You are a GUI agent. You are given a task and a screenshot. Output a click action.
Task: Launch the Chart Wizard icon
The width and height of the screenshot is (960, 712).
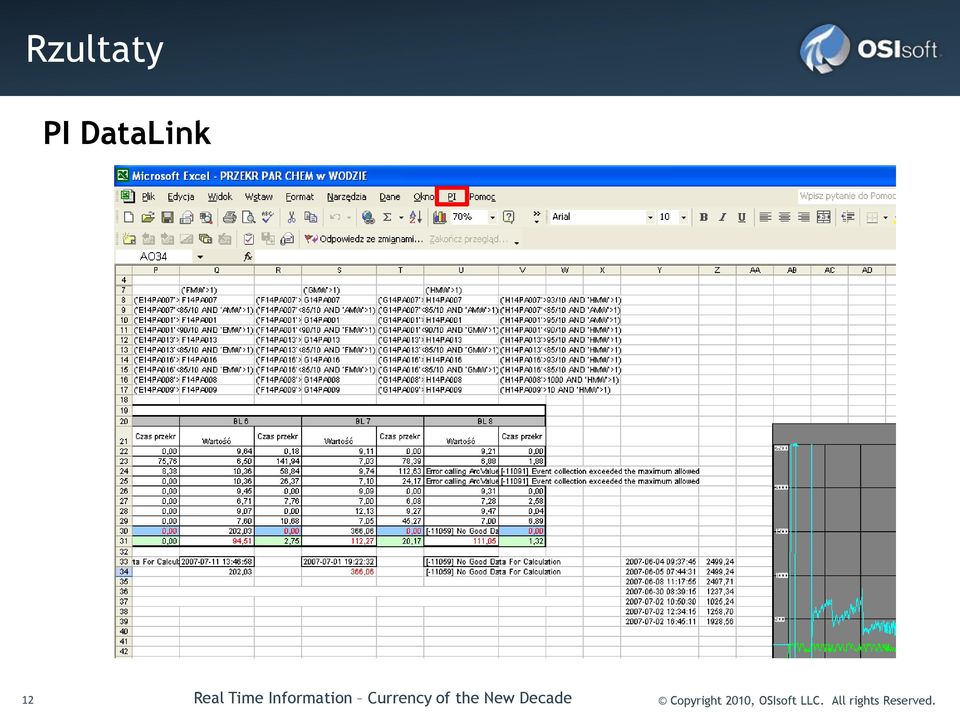440,217
